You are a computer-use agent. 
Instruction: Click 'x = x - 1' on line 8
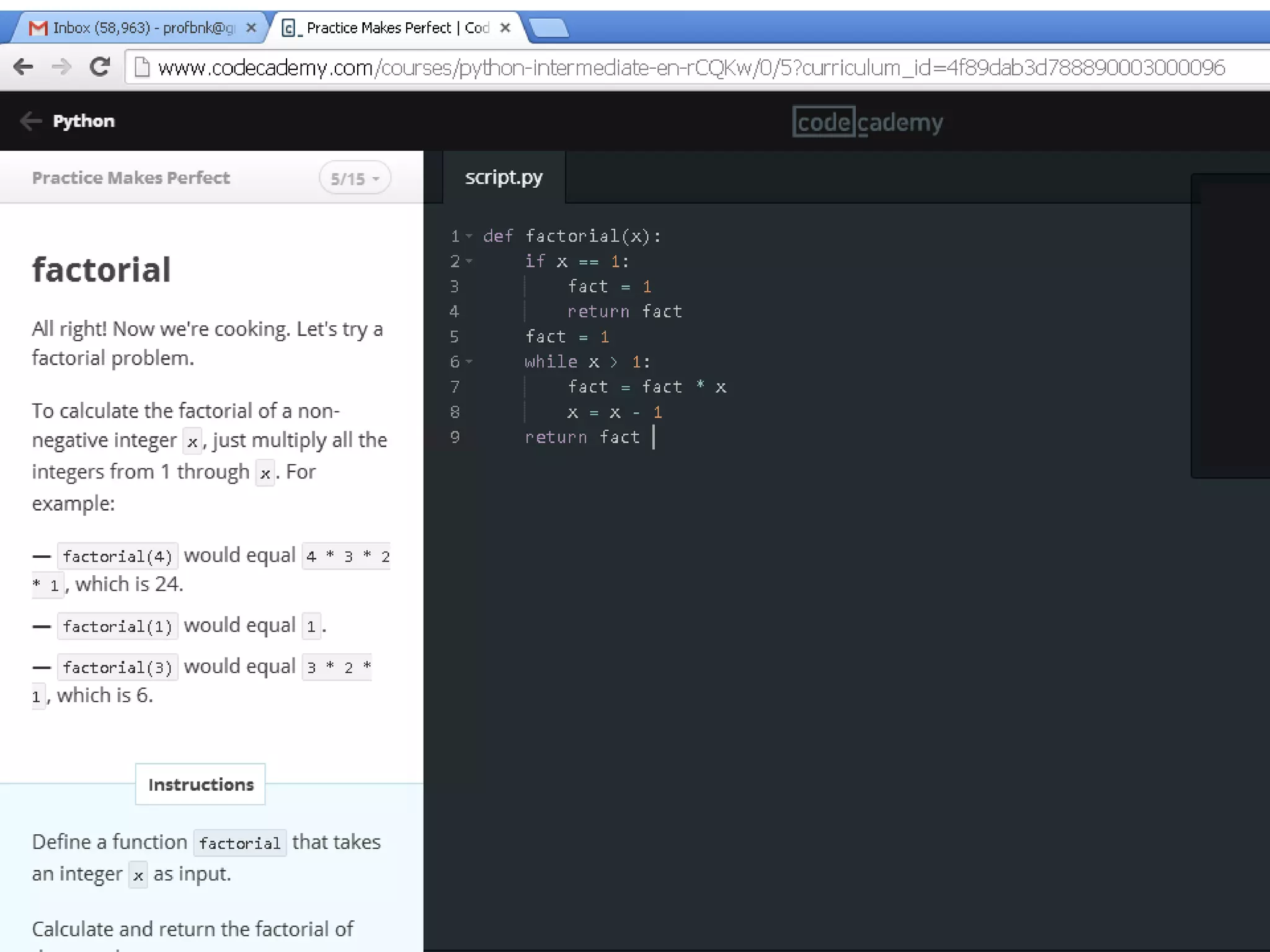pyautogui.click(x=615, y=412)
